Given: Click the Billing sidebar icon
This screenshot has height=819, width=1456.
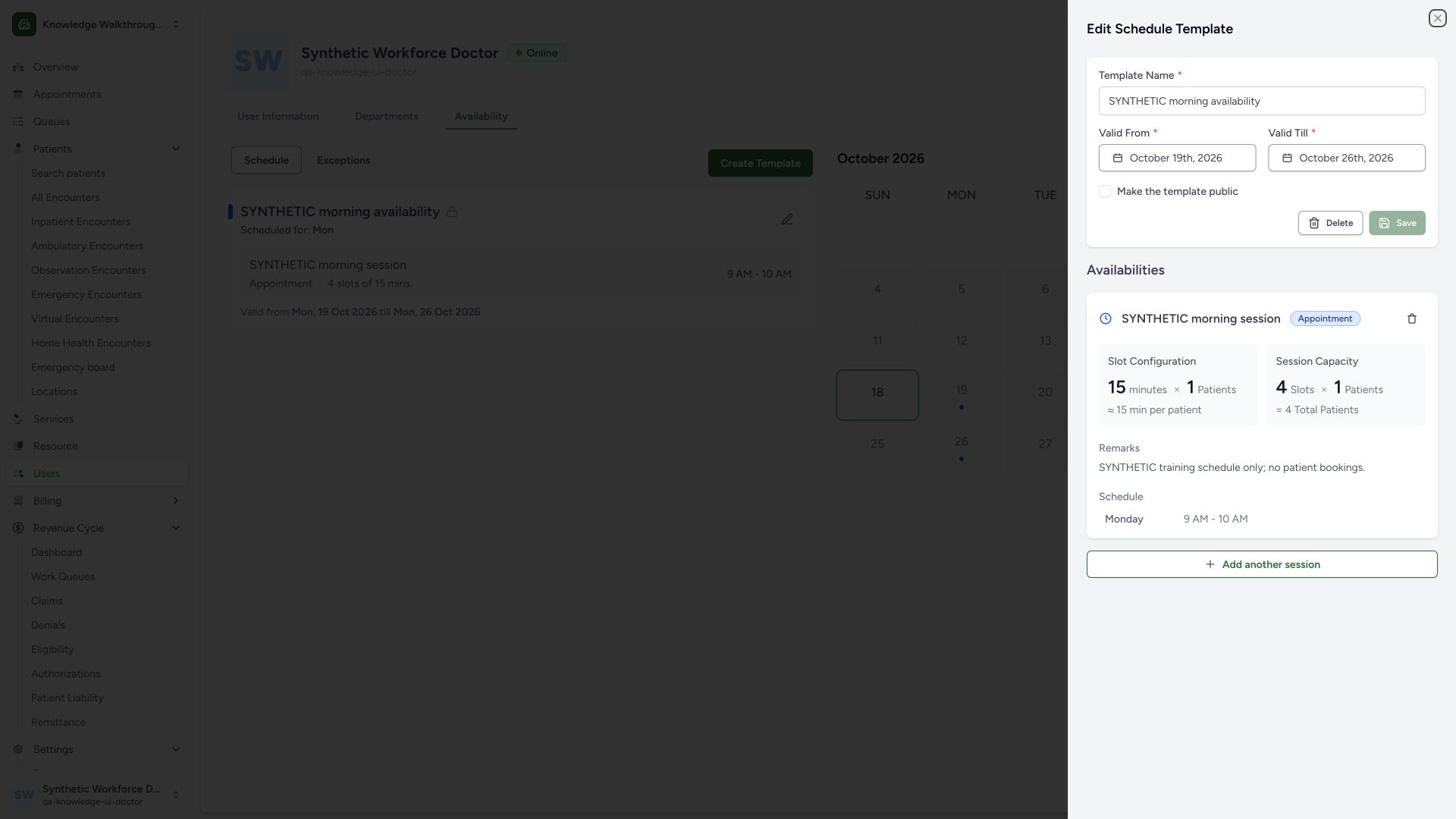Looking at the screenshot, I should pyautogui.click(x=18, y=500).
